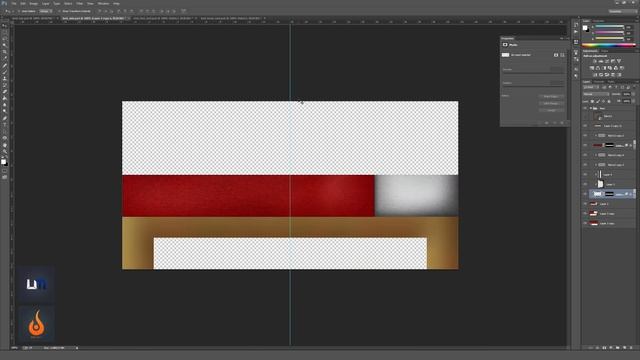Select the Eraser tool
This screenshot has height=360, width=640.
tap(4, 92)
